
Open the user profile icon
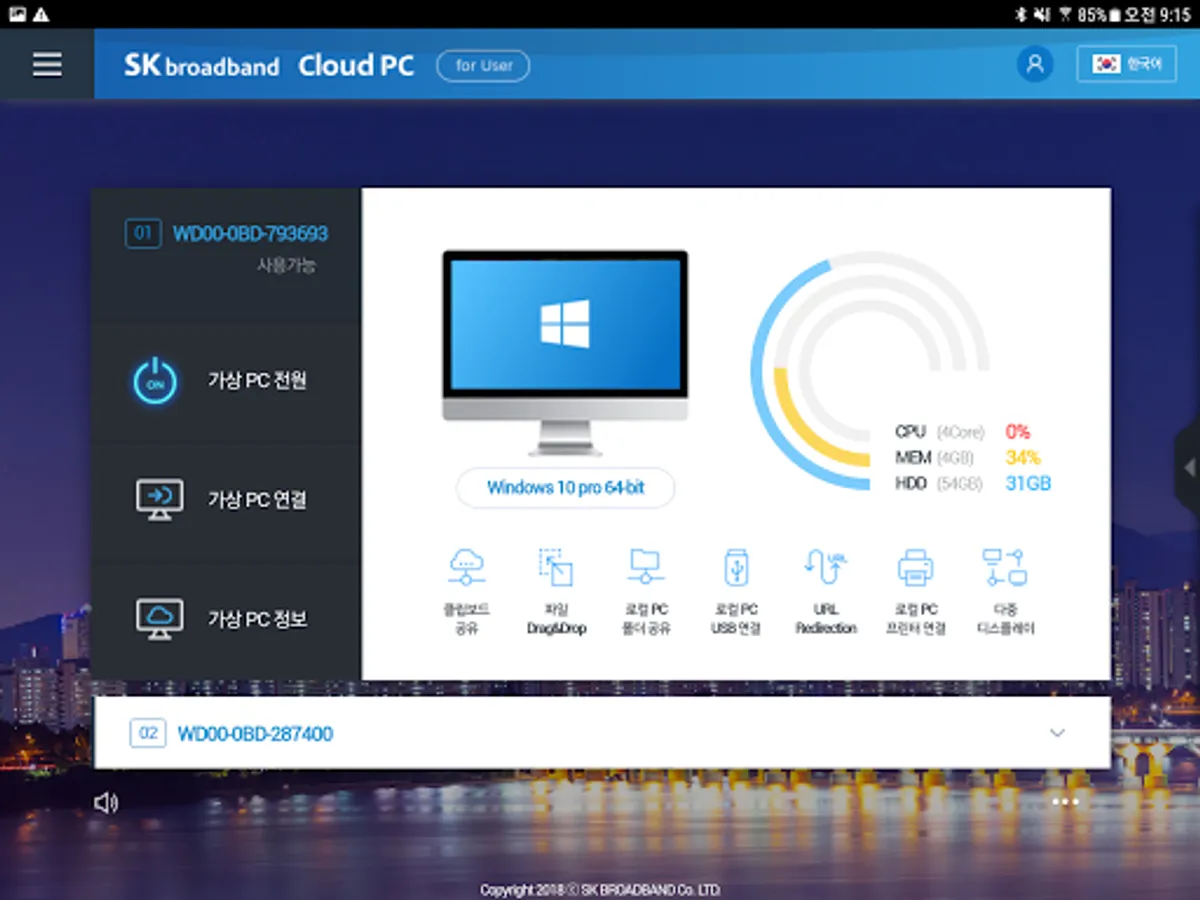(x=1035, y=64)
